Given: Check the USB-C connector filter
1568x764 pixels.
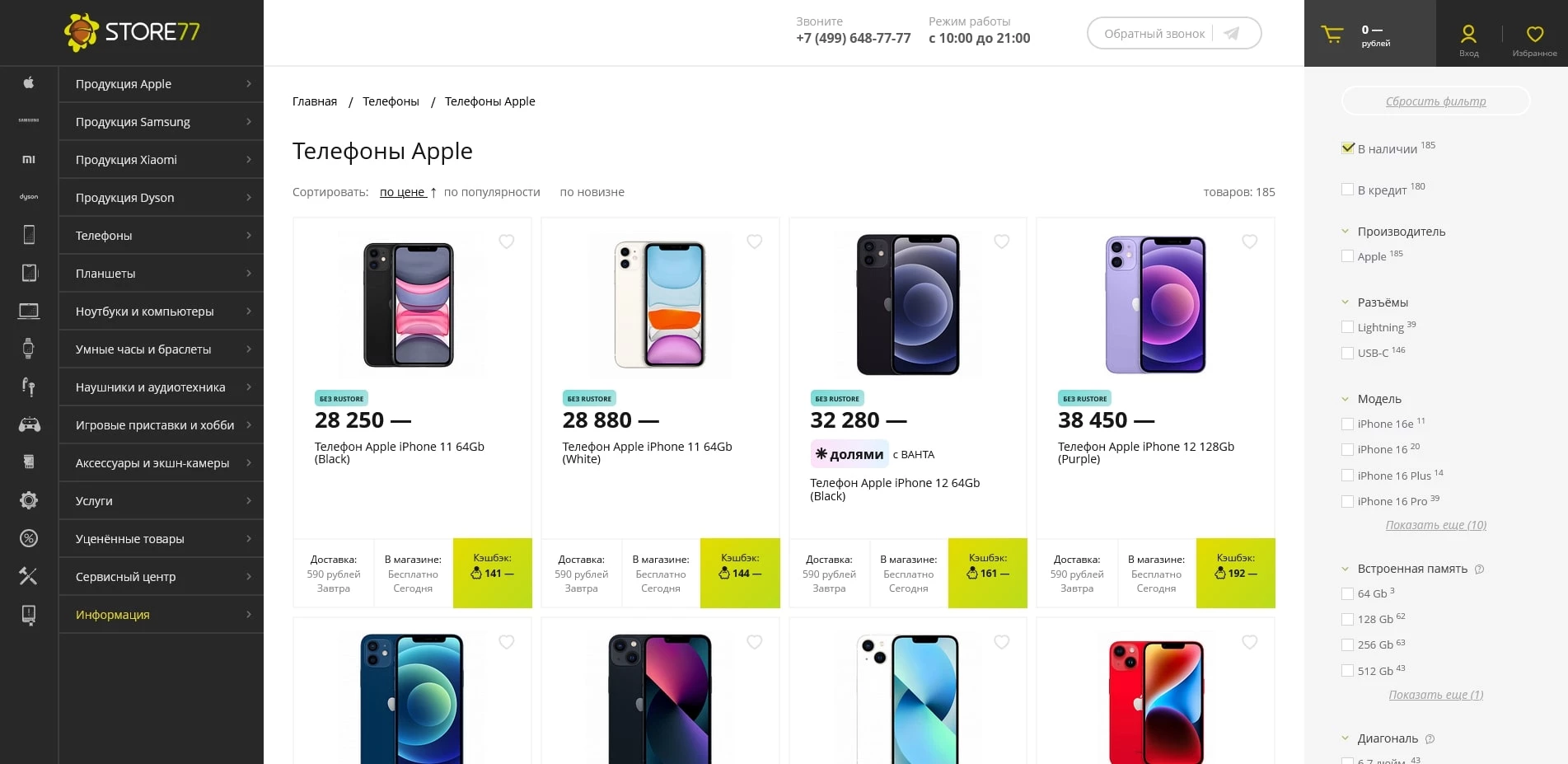Looking at the screenshot, I should [1348, 353].
